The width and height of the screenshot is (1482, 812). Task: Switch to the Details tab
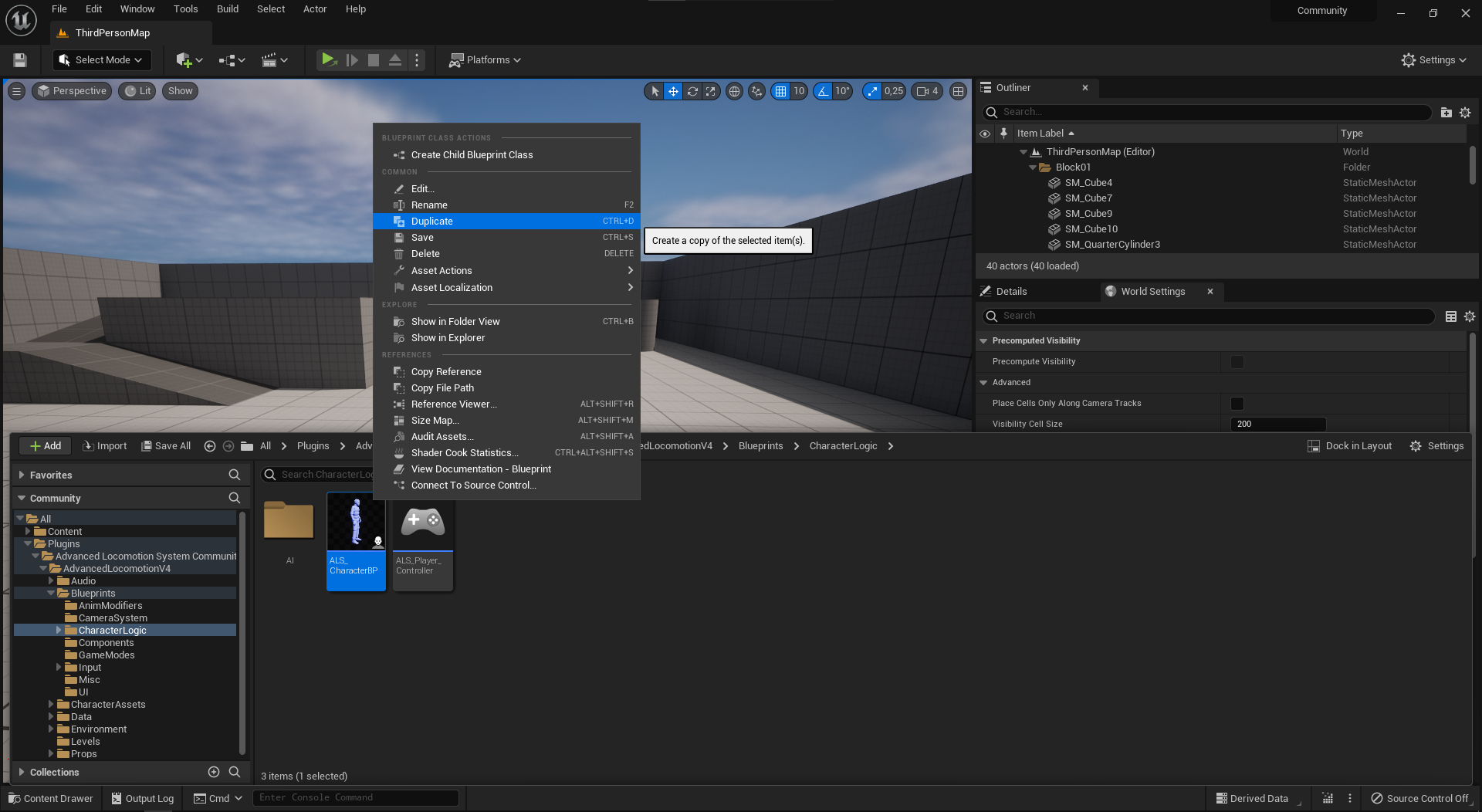(1011, 292)
